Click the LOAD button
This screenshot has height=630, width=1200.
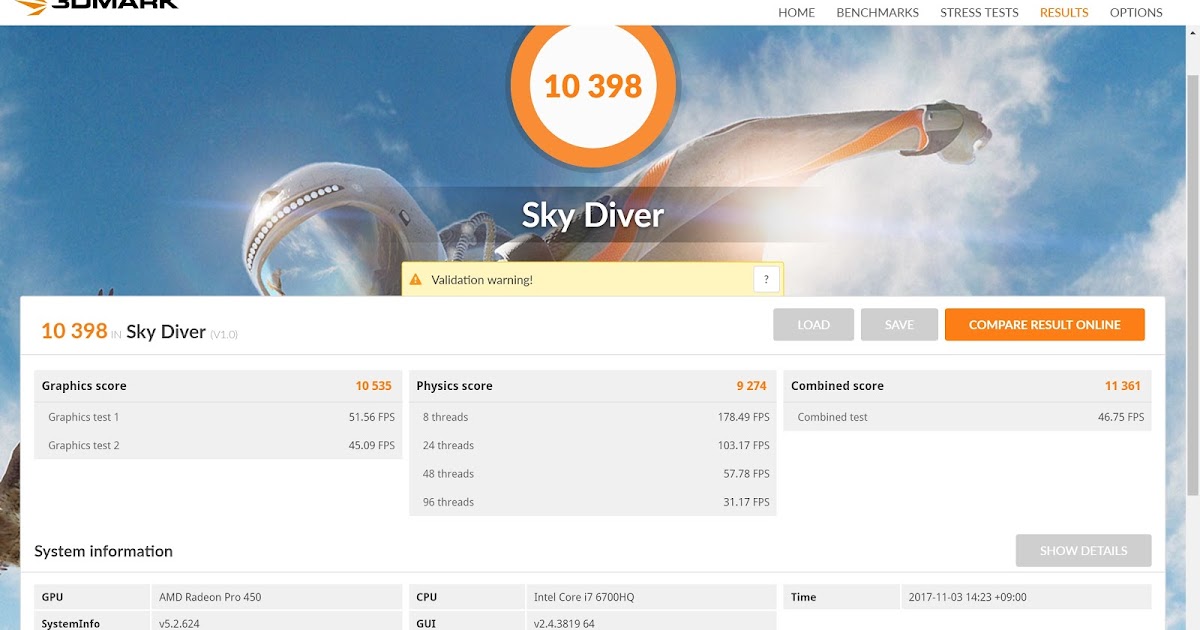(813, 325)
